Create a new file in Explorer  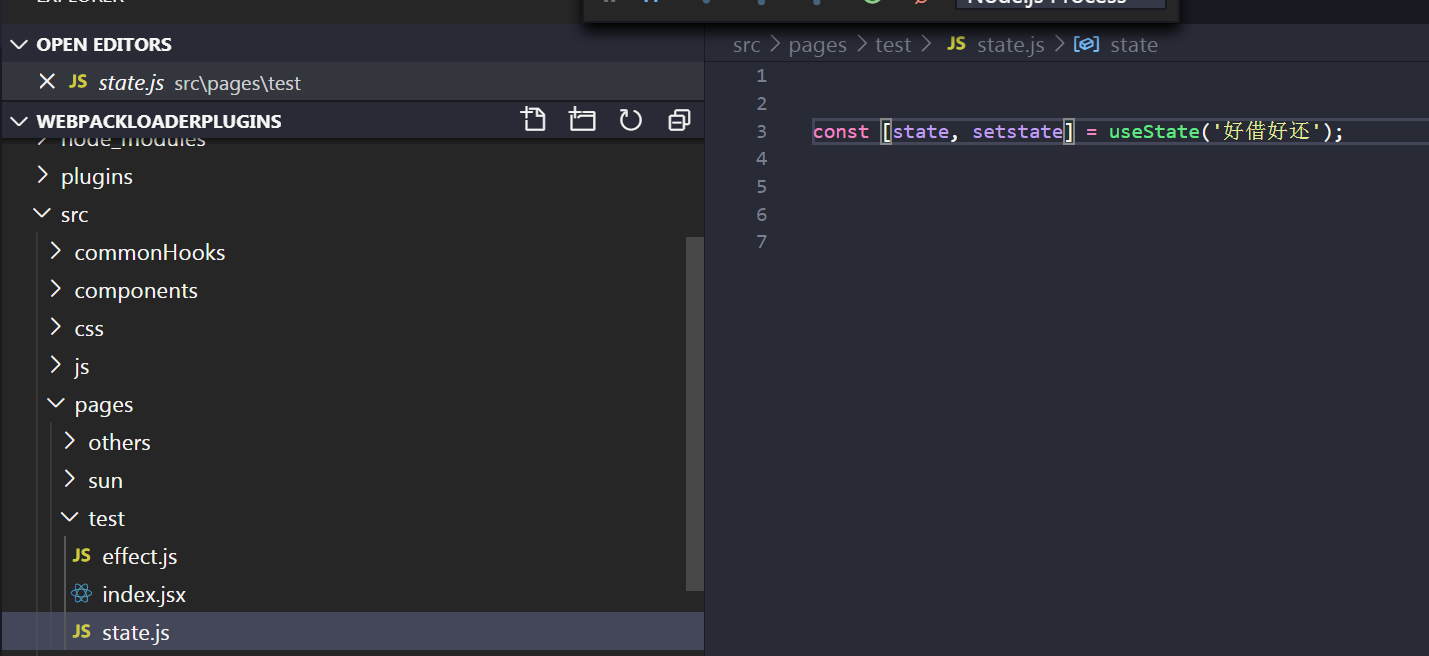(534, 120)
